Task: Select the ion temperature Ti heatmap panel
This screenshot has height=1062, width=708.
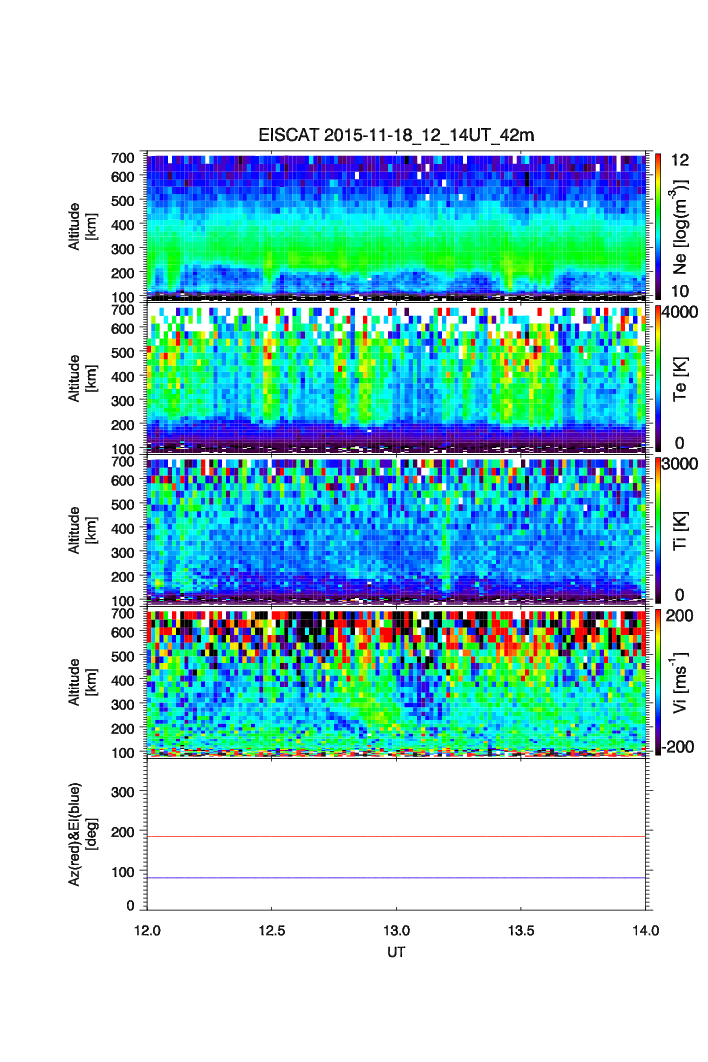Action: tap(397, 529)
